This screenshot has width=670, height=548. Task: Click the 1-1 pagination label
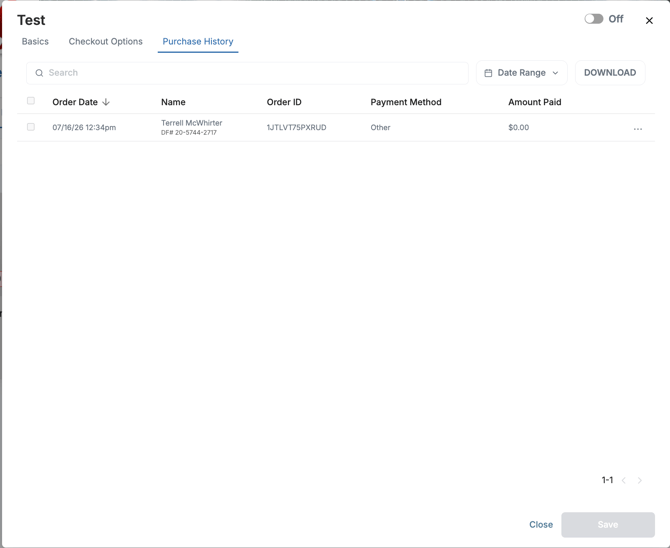pos(607,480)
